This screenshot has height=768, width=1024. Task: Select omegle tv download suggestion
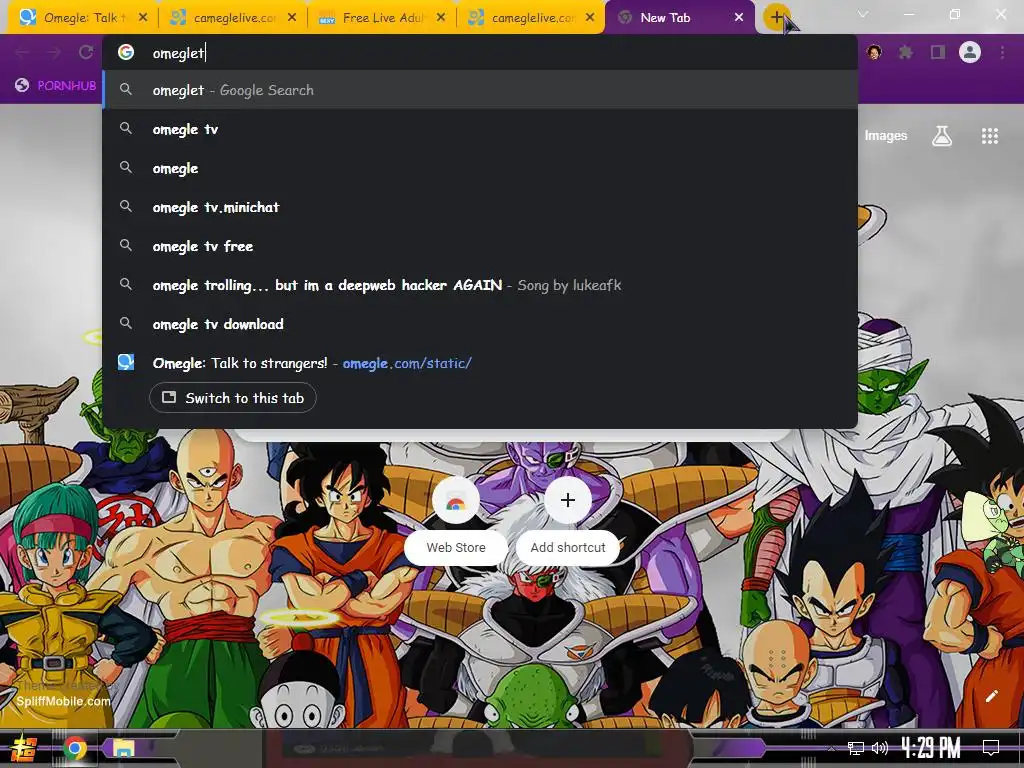click(480, 324)
